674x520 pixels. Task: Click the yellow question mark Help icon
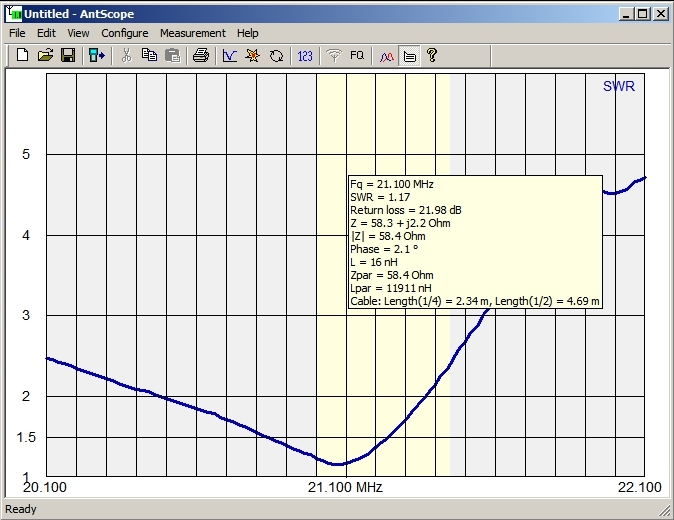(x=432, y=55)
